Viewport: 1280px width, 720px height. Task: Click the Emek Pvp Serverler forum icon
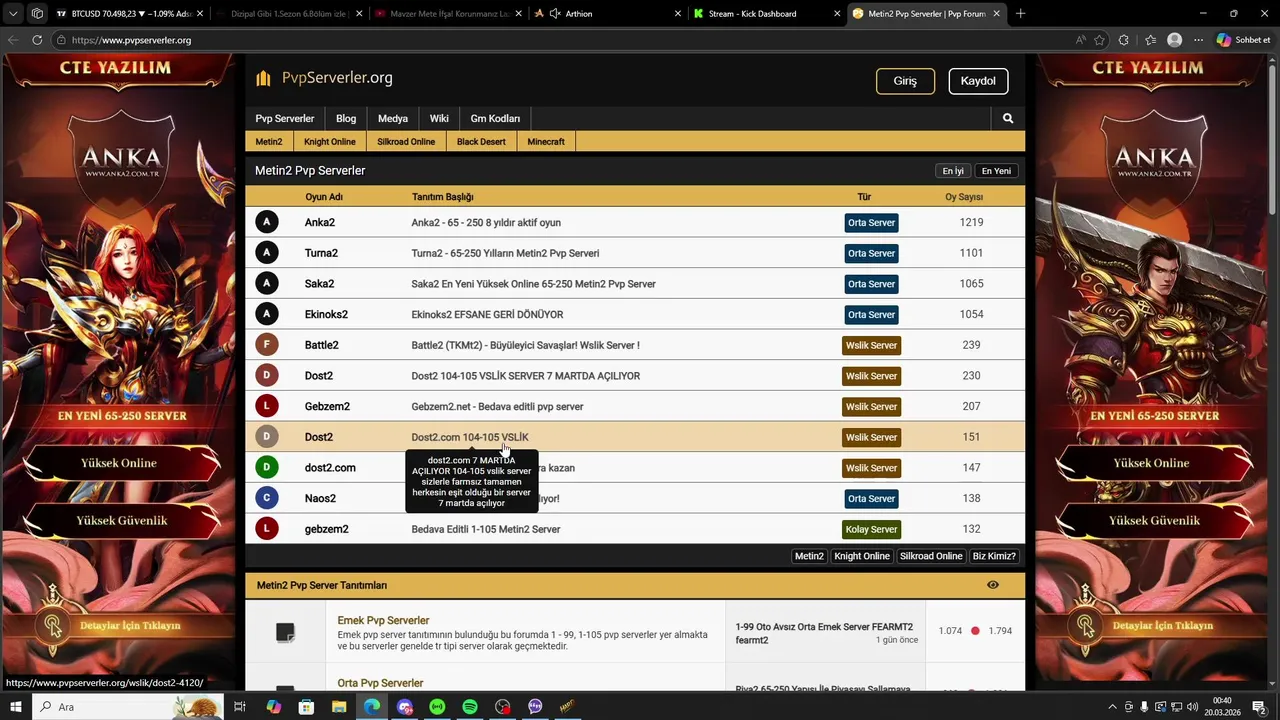(x=285, y=632)
